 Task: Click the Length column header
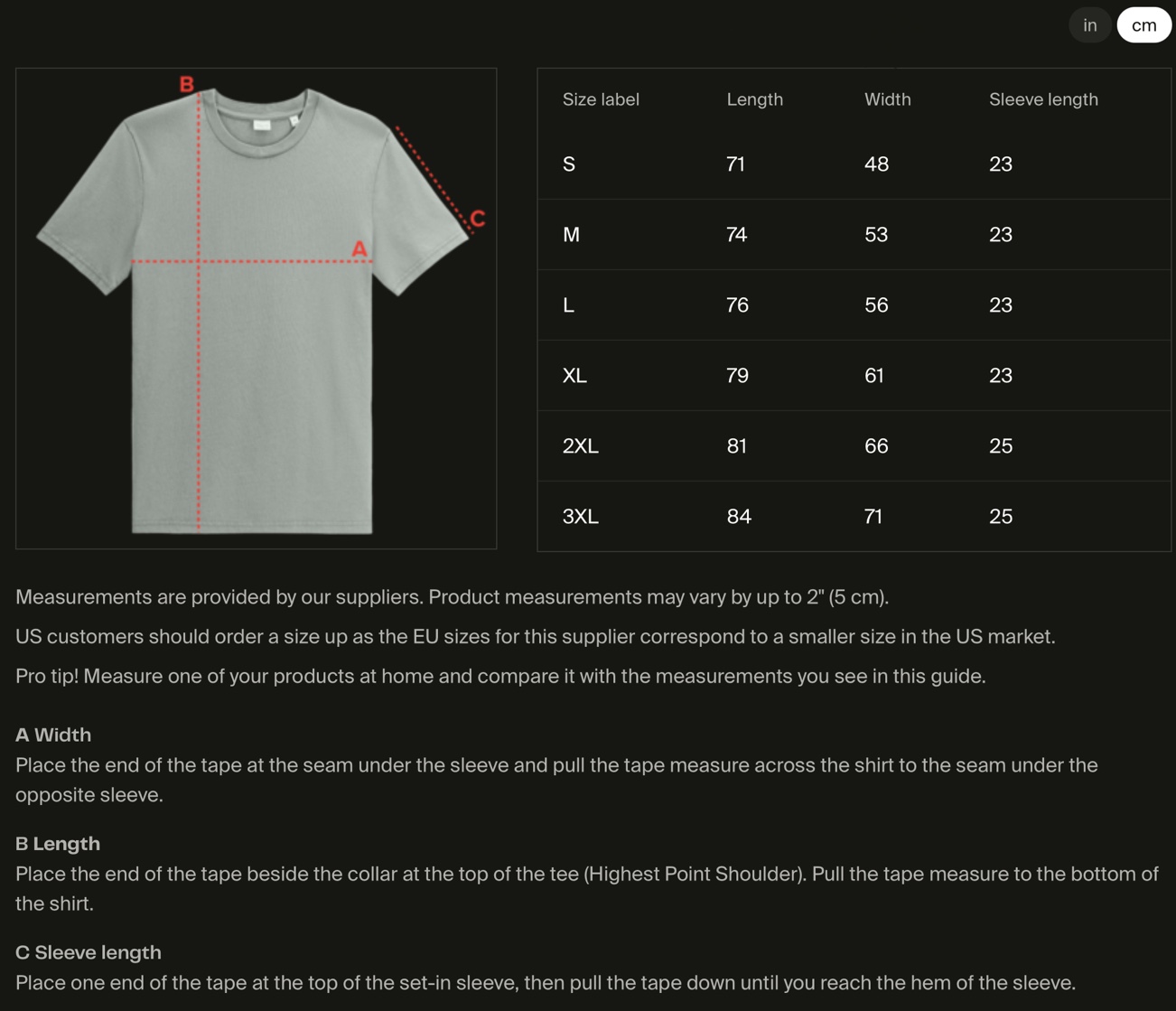(x=754, y=99)
